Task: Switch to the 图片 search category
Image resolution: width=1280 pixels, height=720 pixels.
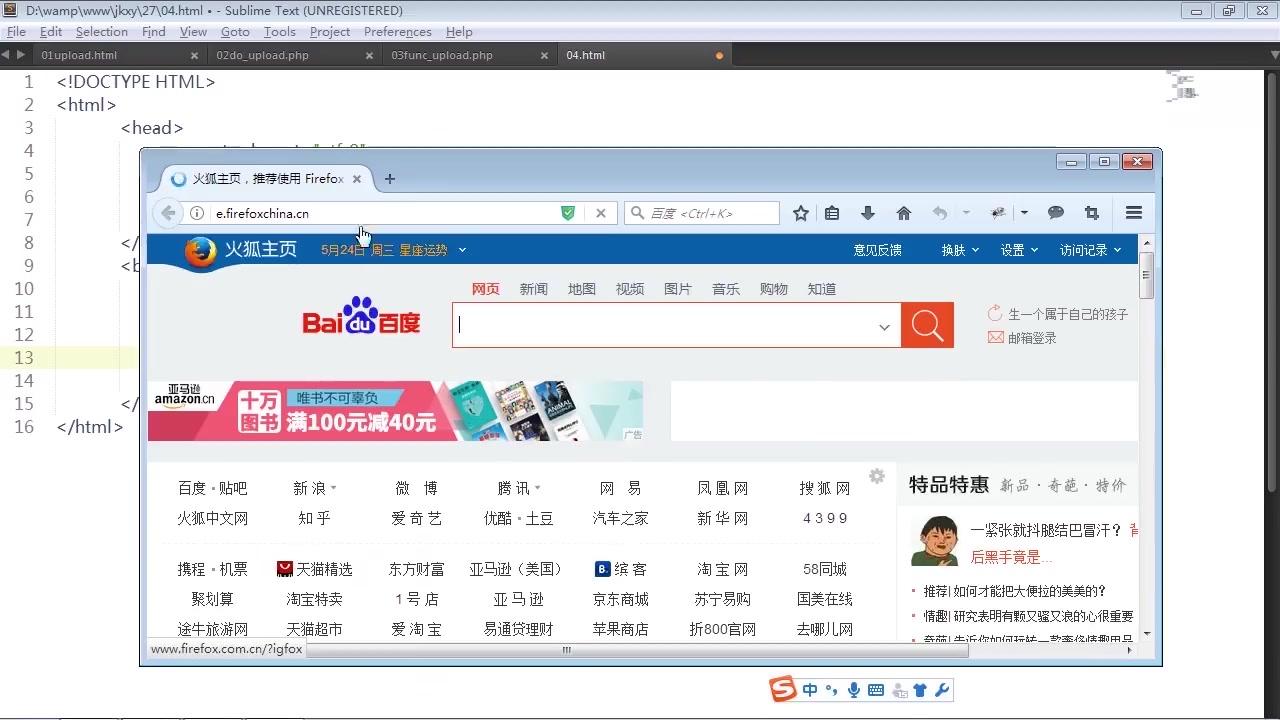Action: click(x=677, y=289)
